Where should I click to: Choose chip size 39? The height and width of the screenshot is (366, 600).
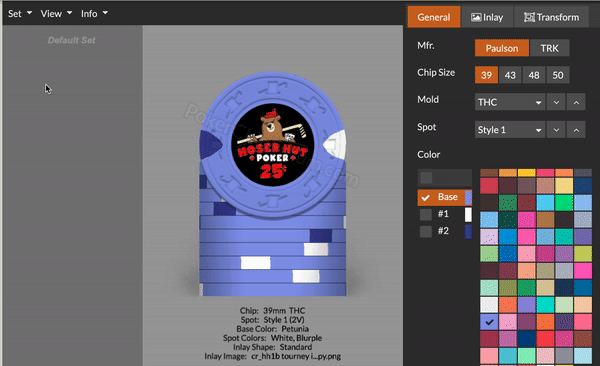[x=486, y=75]
